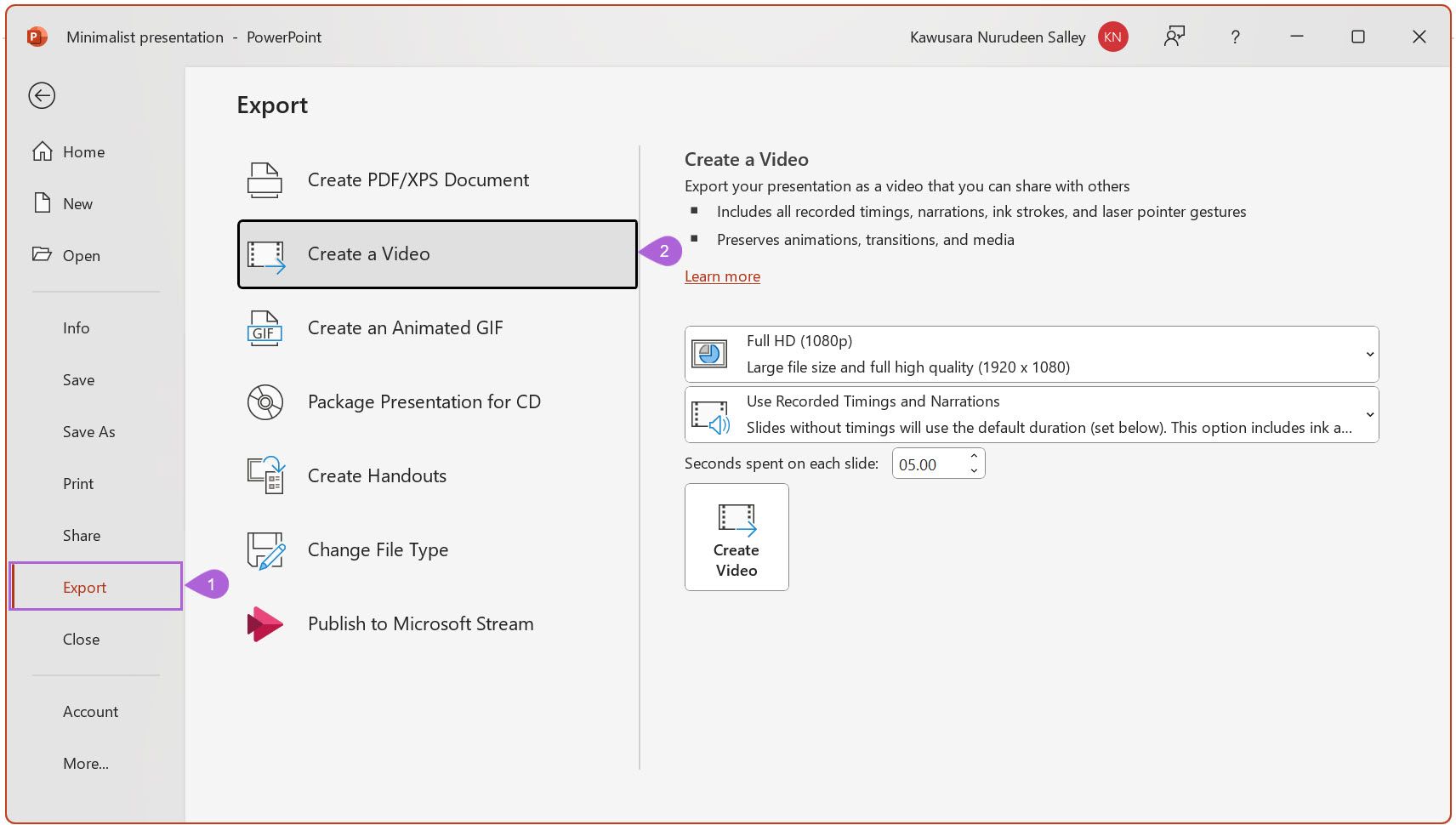This screenshot has width=1456, height=825.
Task: Open the feedback/coauthoring person icon
Action: click(x=1174, y=37)
